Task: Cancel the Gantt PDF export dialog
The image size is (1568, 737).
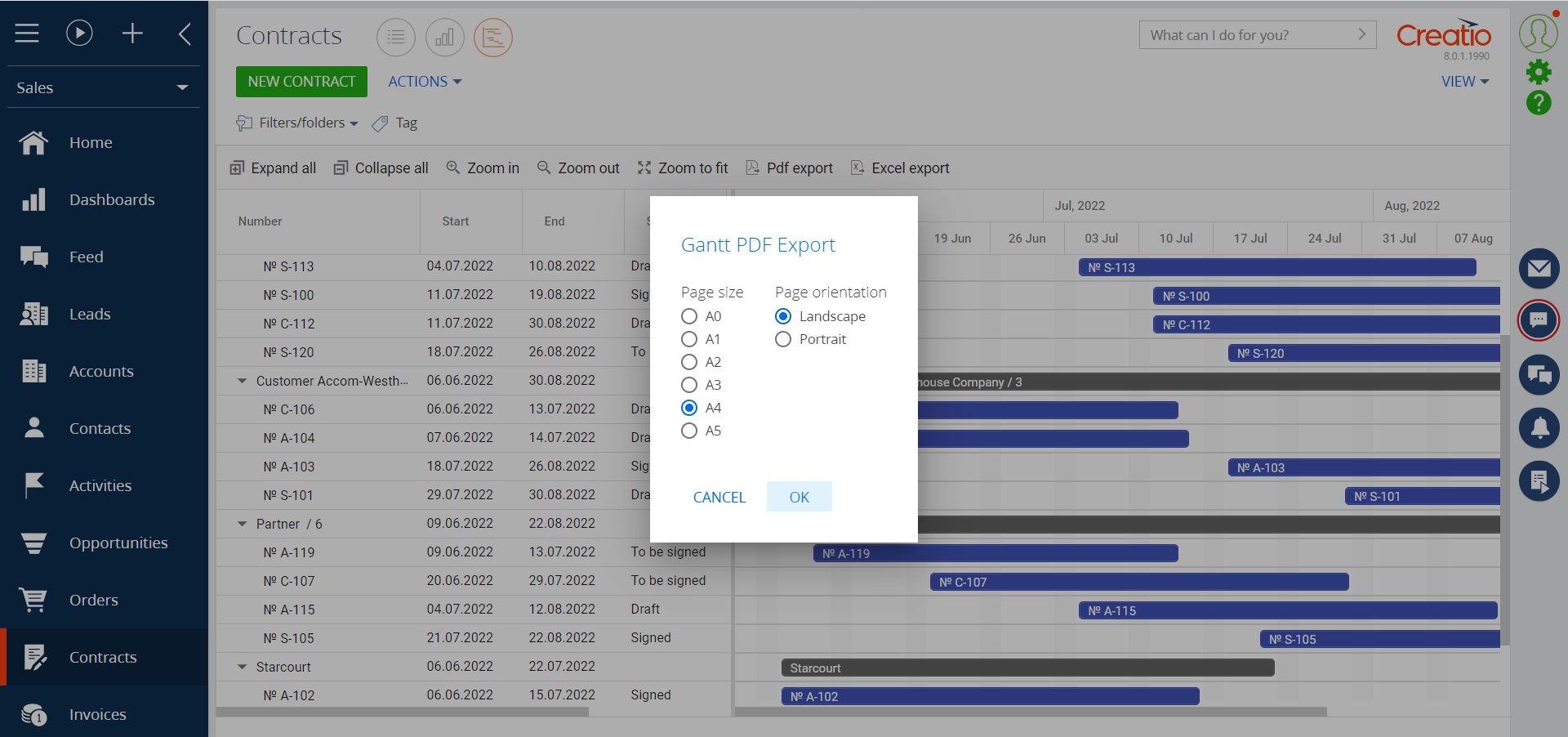Action: (719, 497)
